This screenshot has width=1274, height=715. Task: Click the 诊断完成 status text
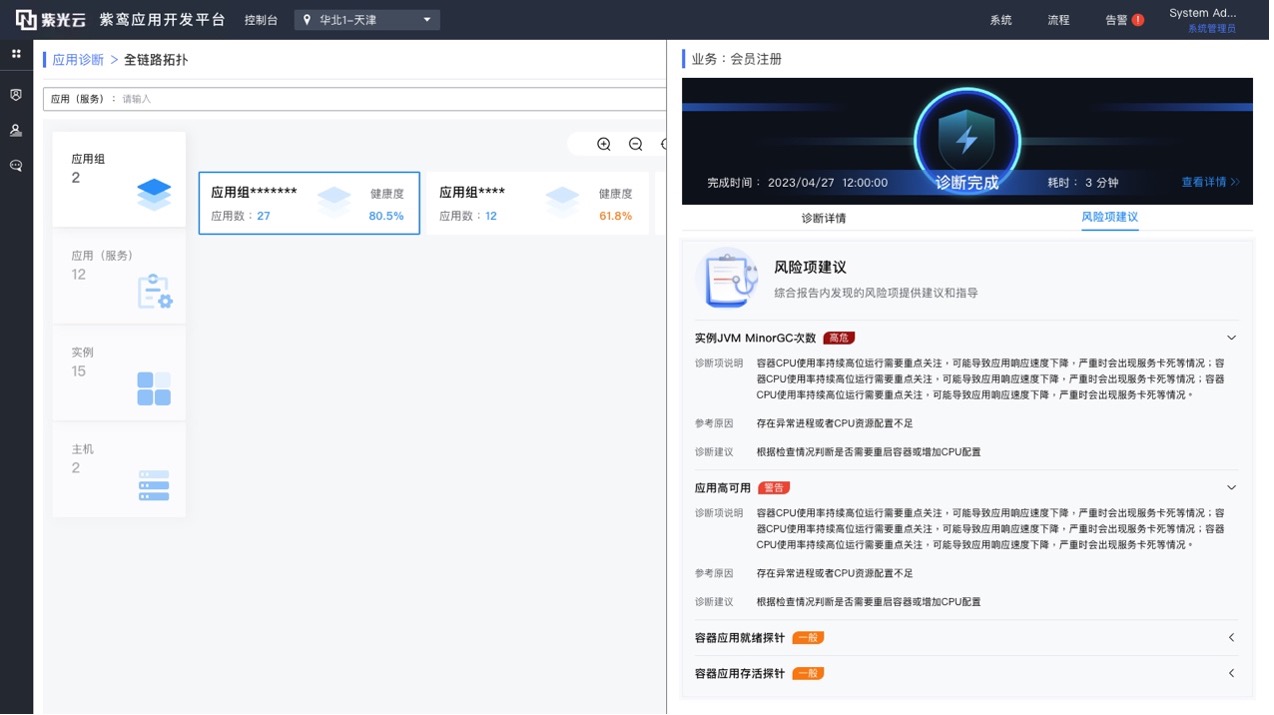970,184
